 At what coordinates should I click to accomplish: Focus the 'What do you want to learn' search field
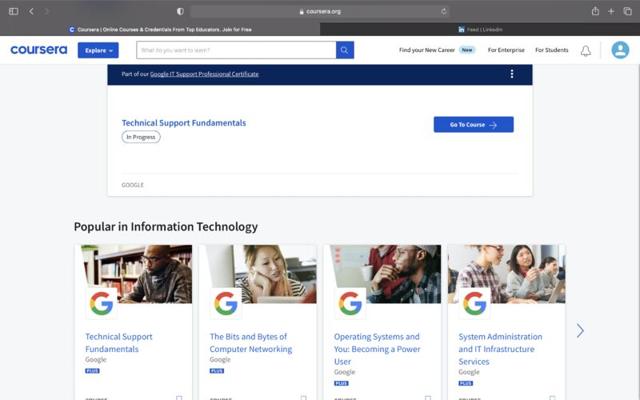coord(236,50)
